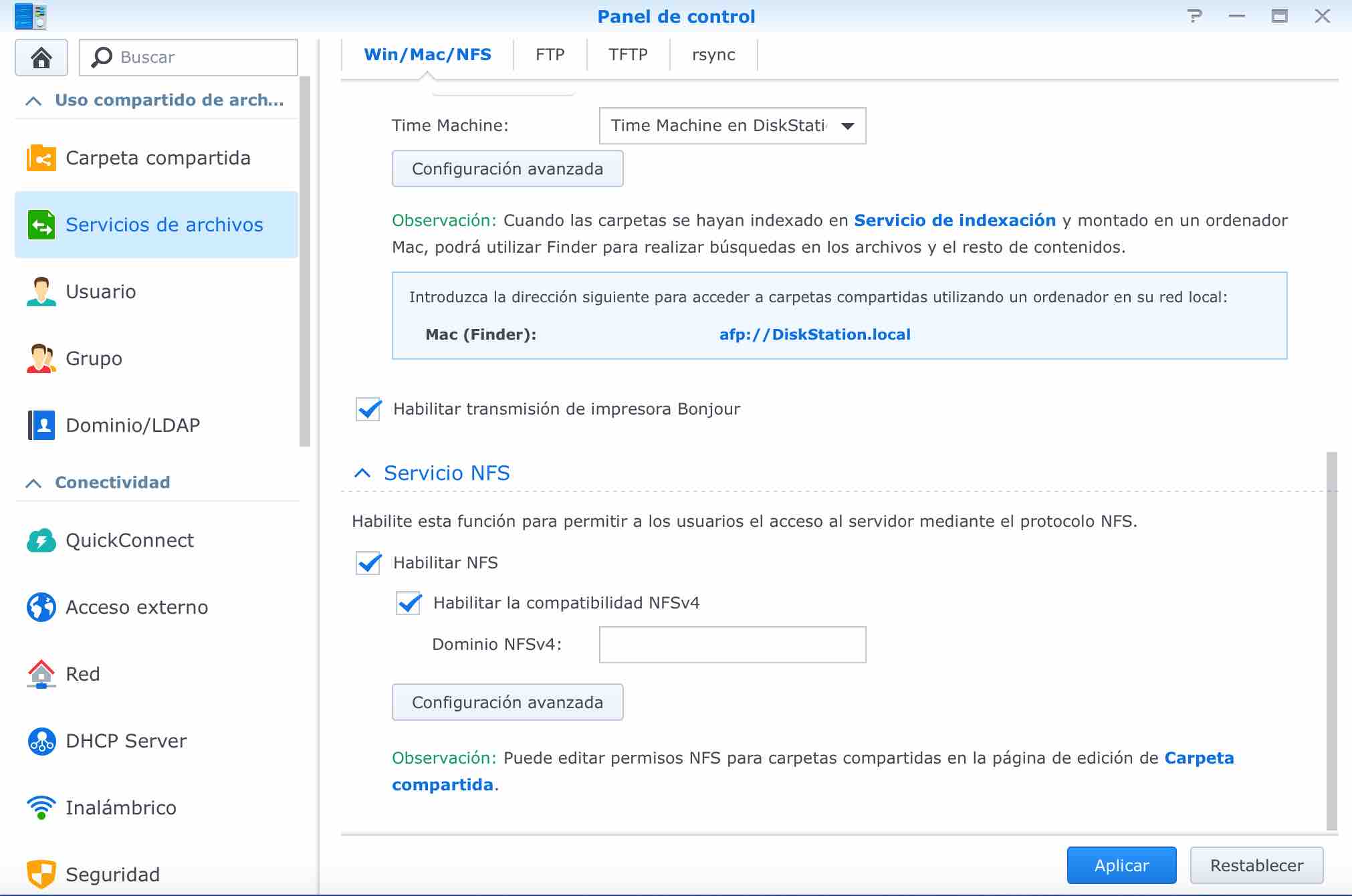Screen dimensions: 1352x896
Task: Click the Dominio NFSv4 input field
Action: (x=732, y=645)
